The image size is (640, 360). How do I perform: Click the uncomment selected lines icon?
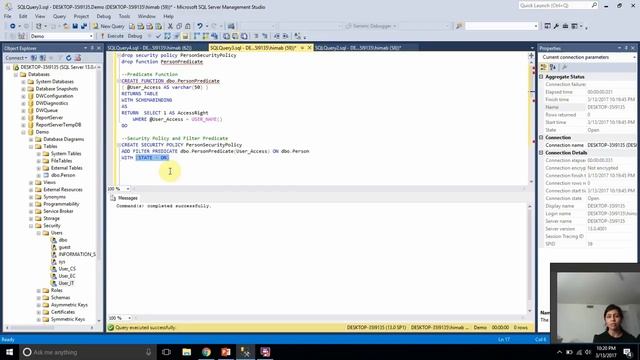(264, 36)
